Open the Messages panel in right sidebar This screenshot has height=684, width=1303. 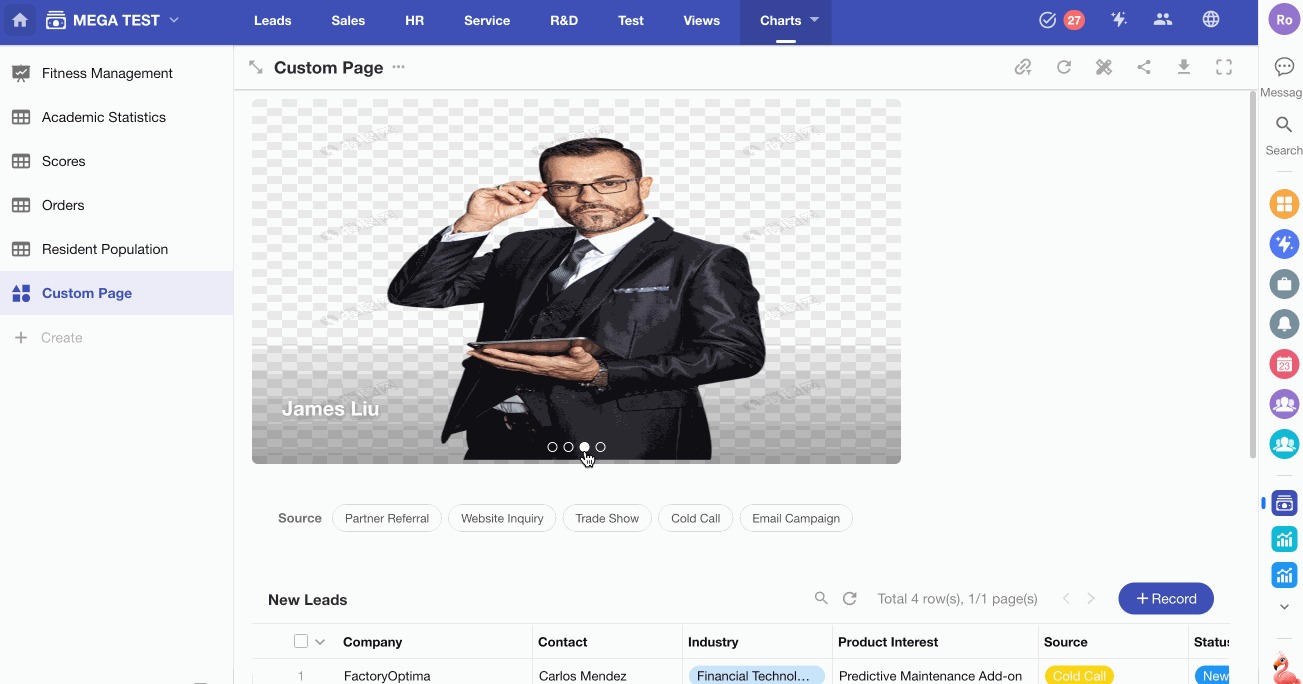tap(1284, 67)
